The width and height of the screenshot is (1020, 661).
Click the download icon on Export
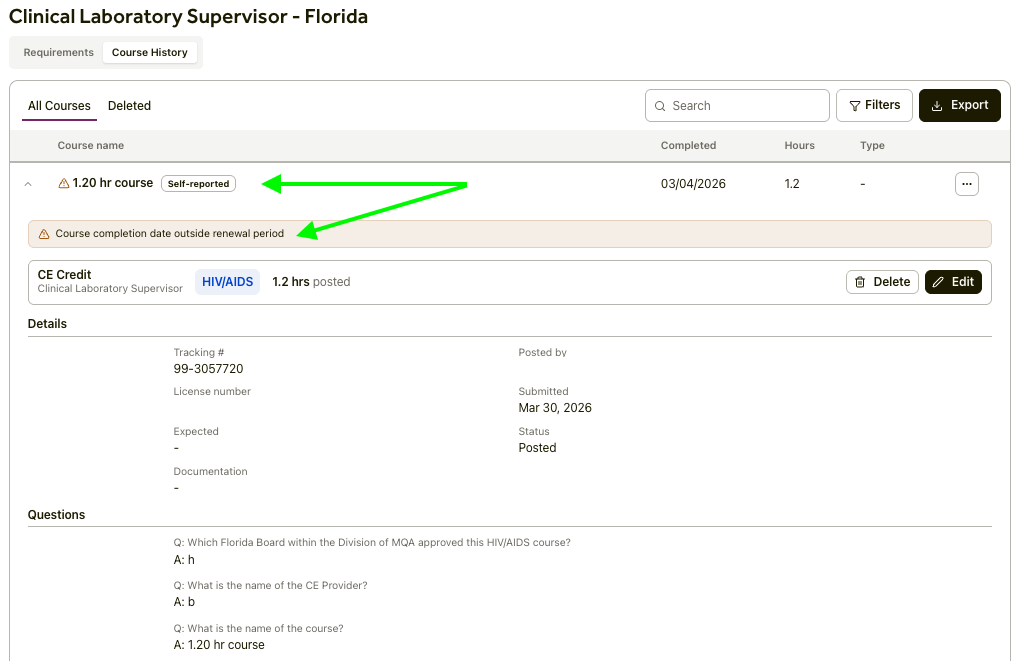pos(936,106)
